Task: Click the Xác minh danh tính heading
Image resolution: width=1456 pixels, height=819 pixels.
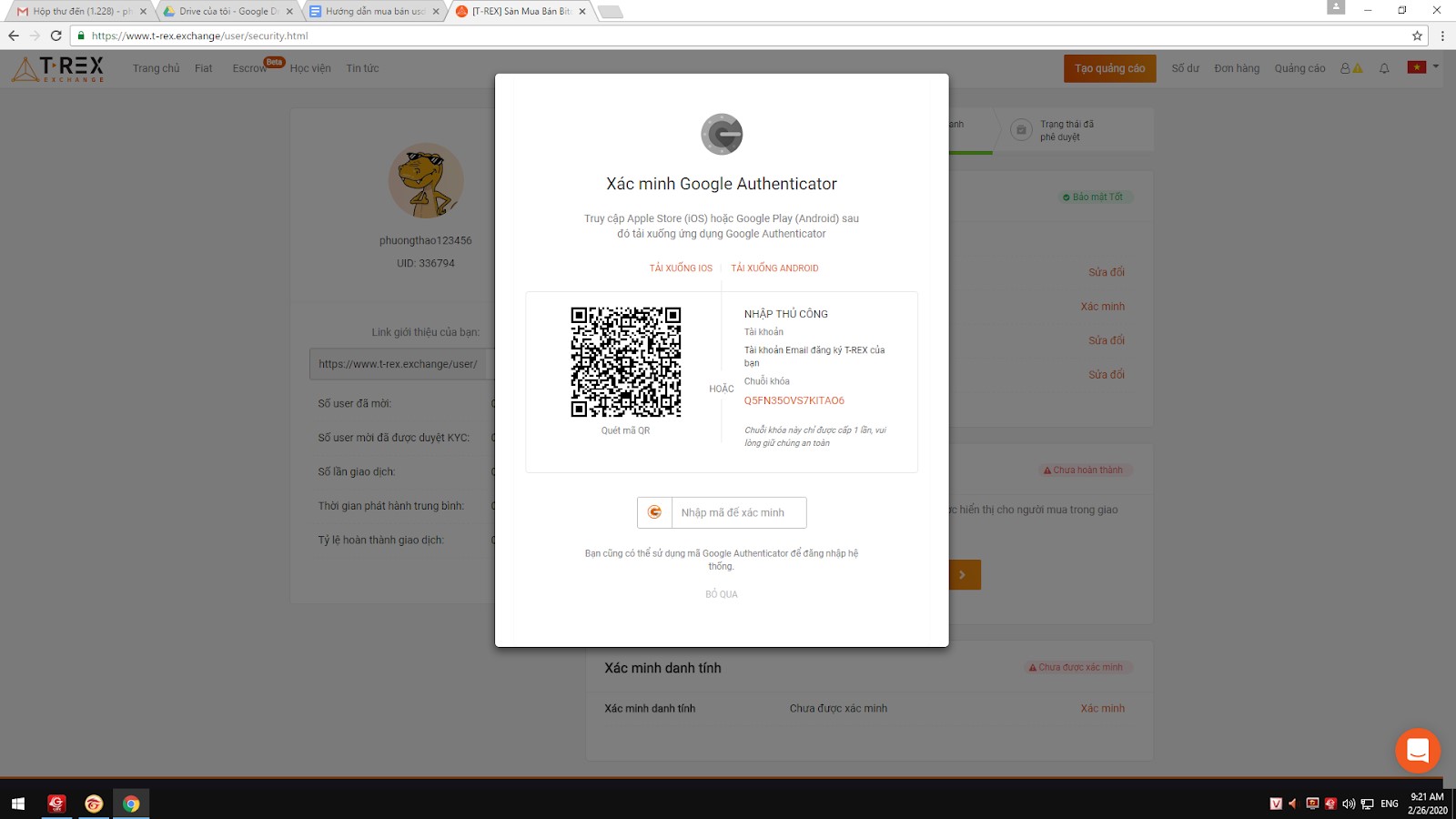Action: coord(662,668)
